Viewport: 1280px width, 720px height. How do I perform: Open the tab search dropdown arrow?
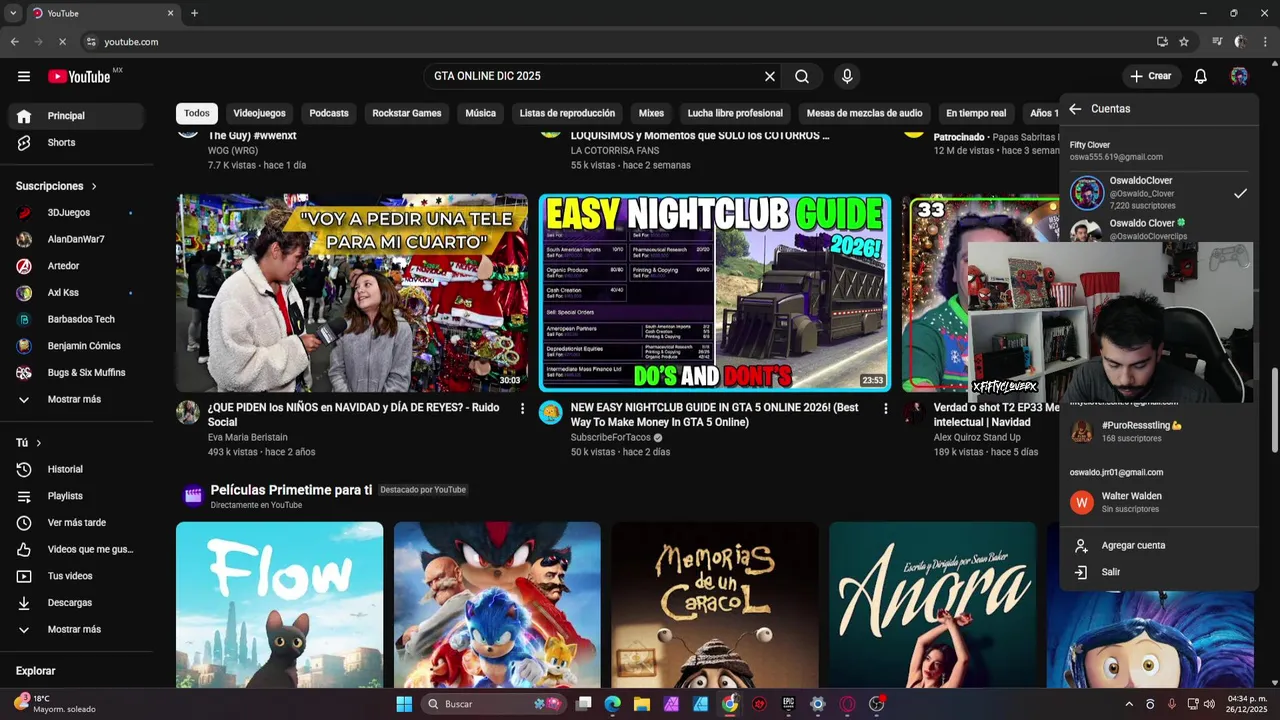[13, 13]
